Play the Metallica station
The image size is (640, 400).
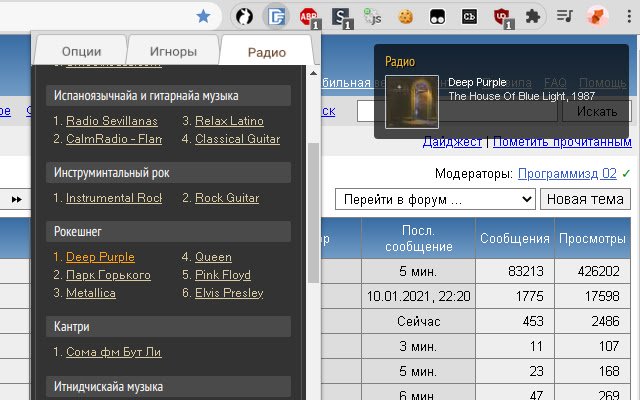click(91, 293)
